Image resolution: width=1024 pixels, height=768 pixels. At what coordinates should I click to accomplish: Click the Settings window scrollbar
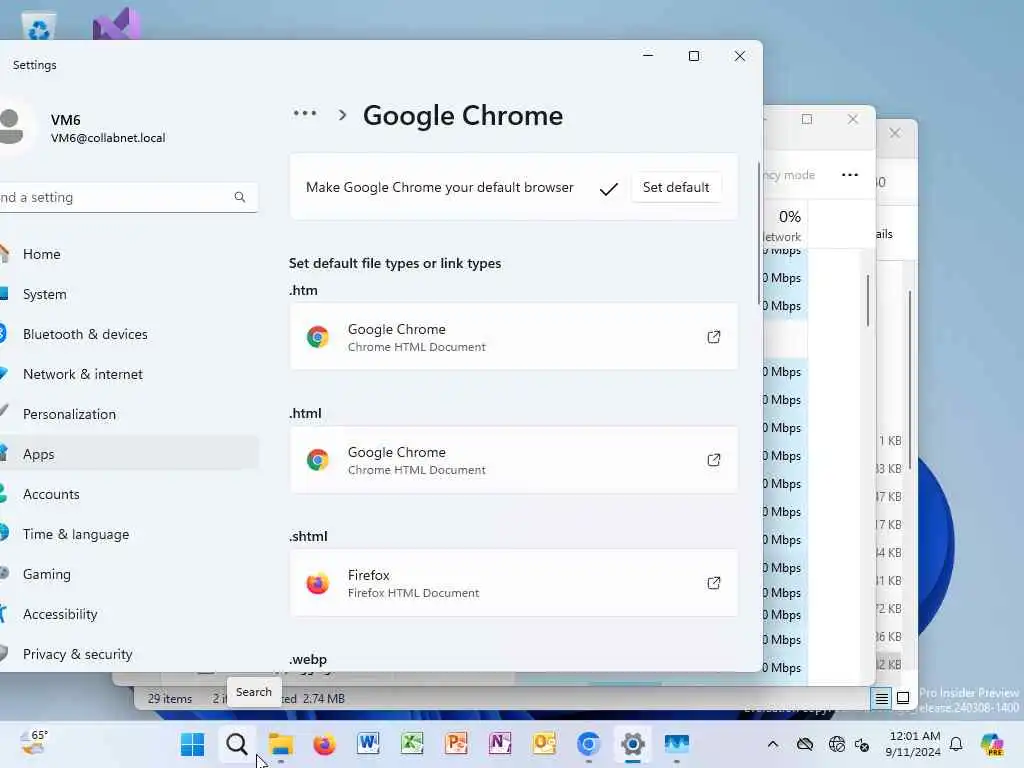(x=759, y=233)
